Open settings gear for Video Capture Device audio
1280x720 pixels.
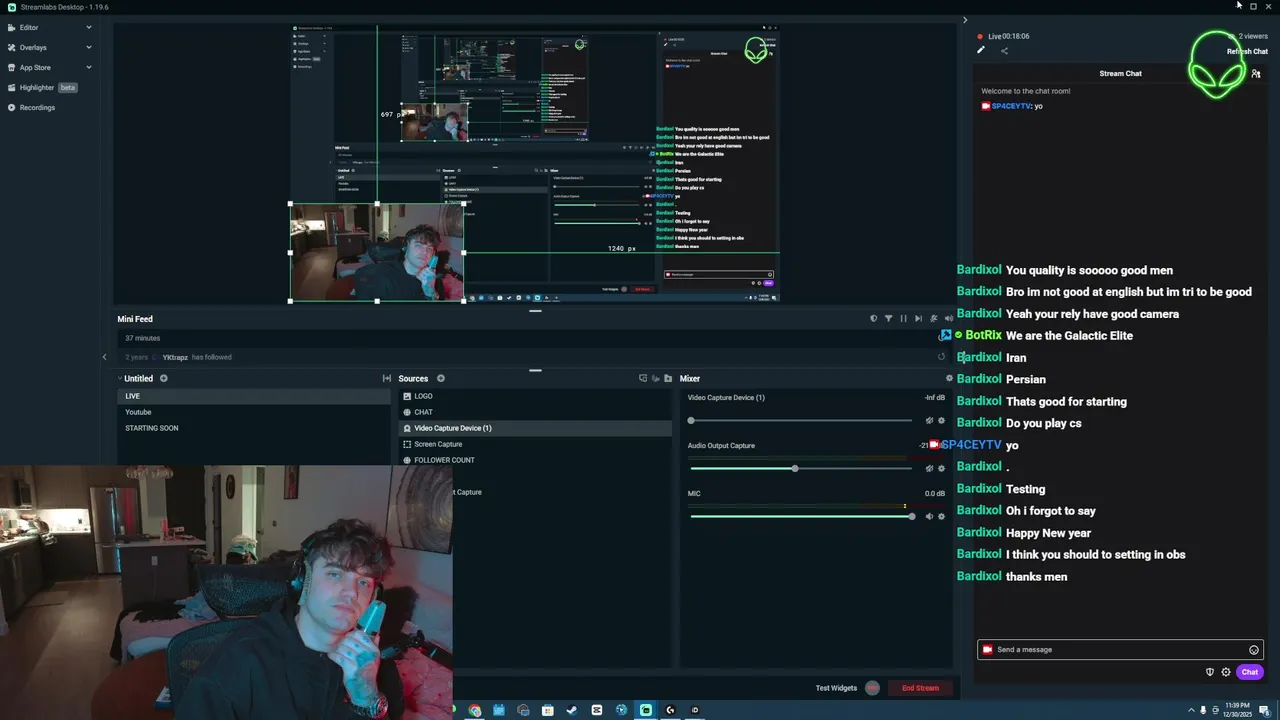pos(941,421)
